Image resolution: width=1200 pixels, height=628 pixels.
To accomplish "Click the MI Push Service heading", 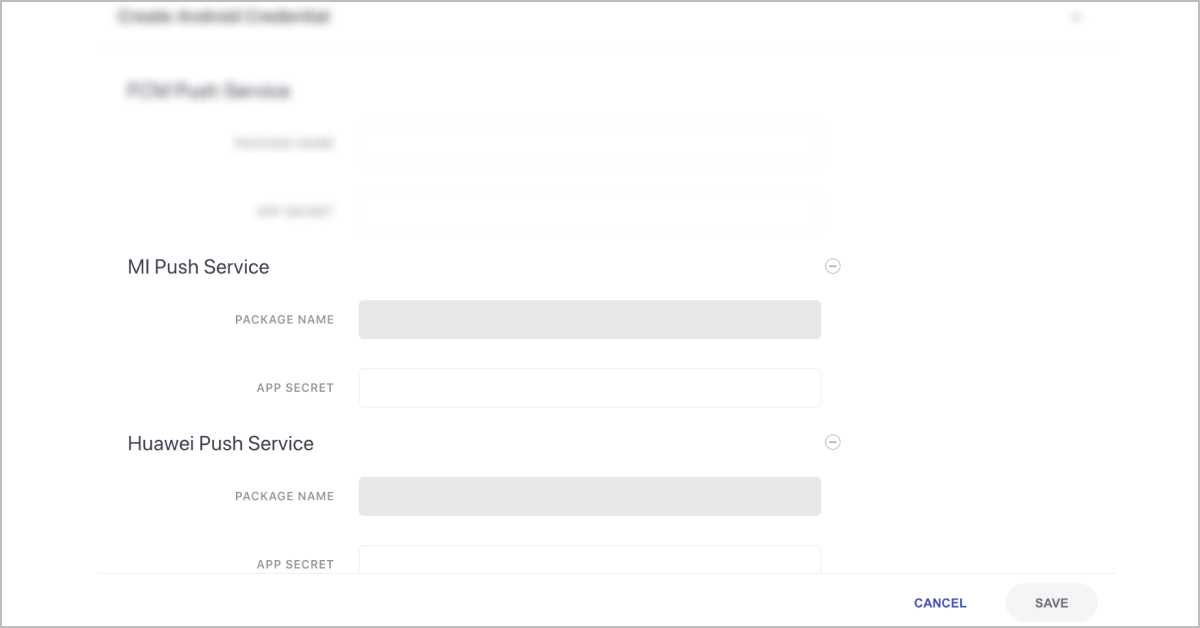I will (x=198, y=267).
